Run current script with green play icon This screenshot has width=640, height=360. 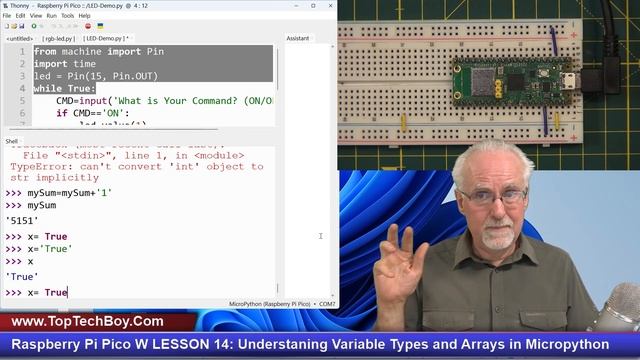click(34, 26)
